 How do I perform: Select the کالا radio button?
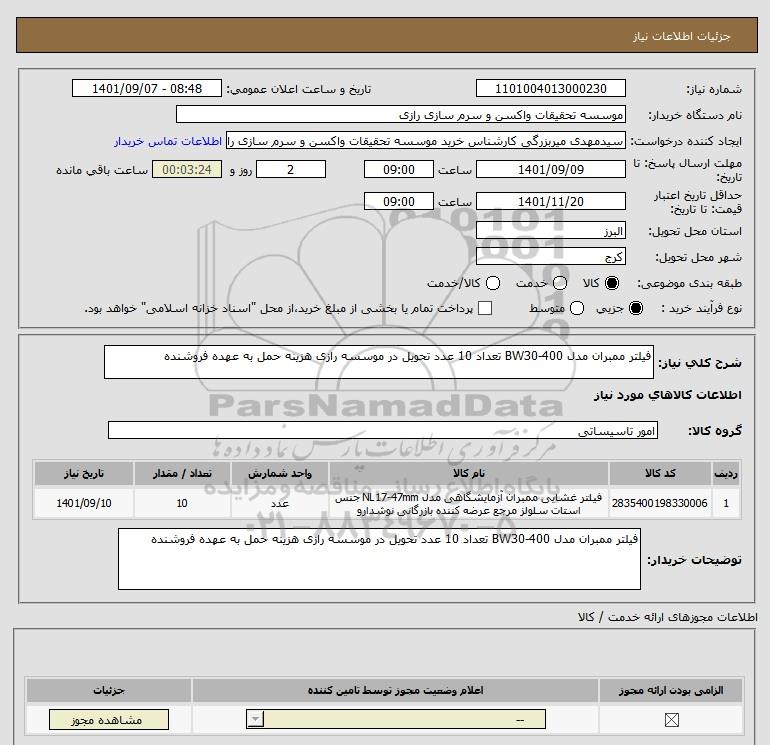point(612,283)
